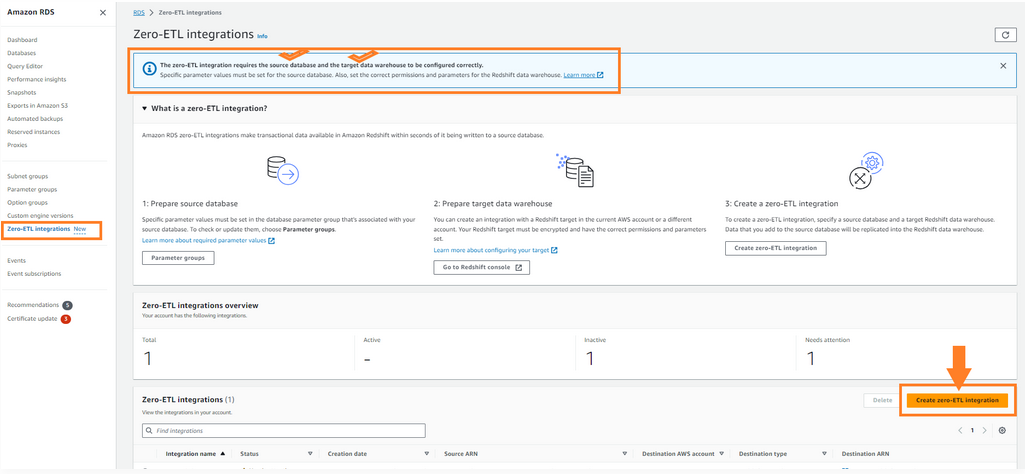Screen dimensions: 1025x474
Task: Open Recommendations in sidebar
Action: coord(33,305)
